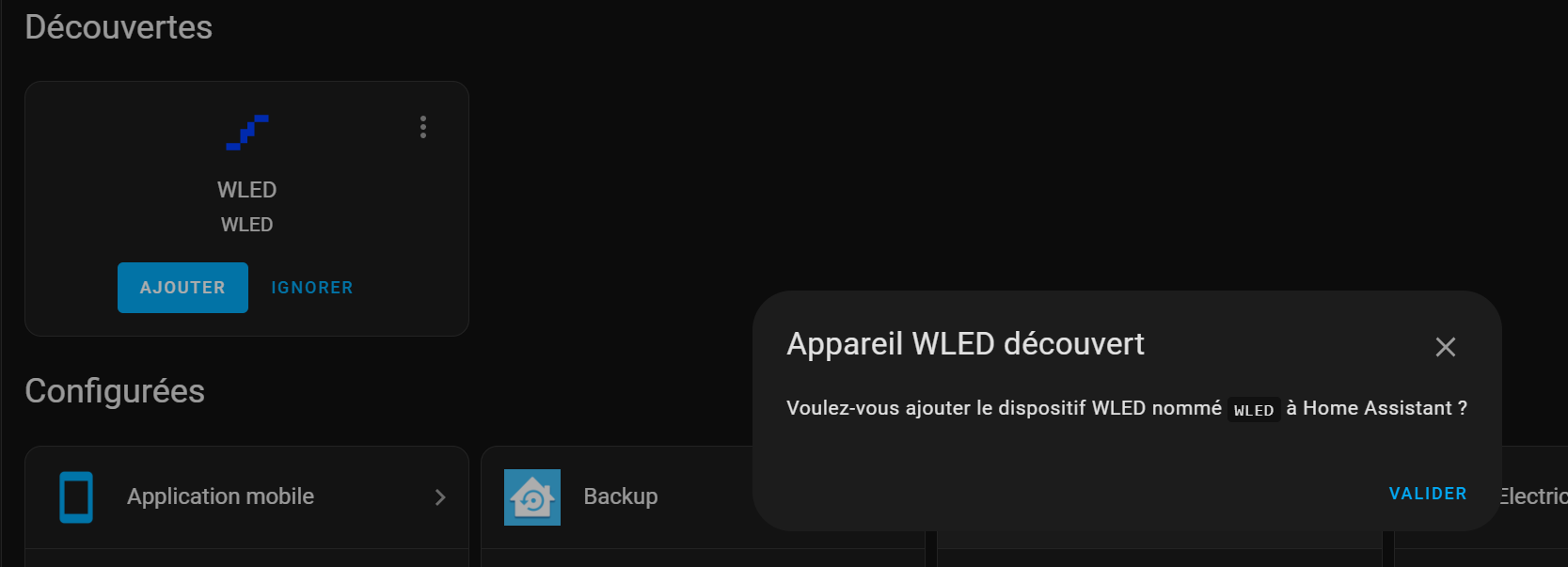The width and height of the screenshot is (1568, 567).
Task: Click the Application mobile phone icon
Action: coord(76,497)
